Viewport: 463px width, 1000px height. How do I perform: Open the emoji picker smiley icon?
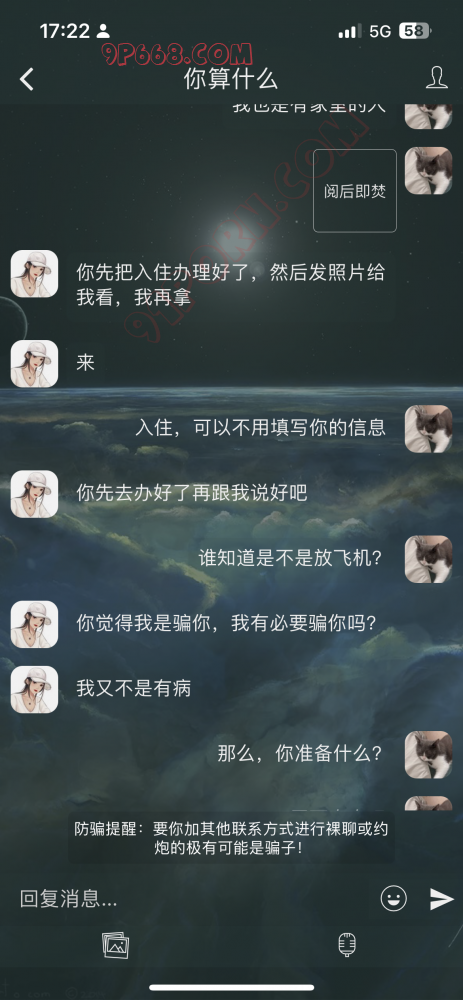coord(394,898)
